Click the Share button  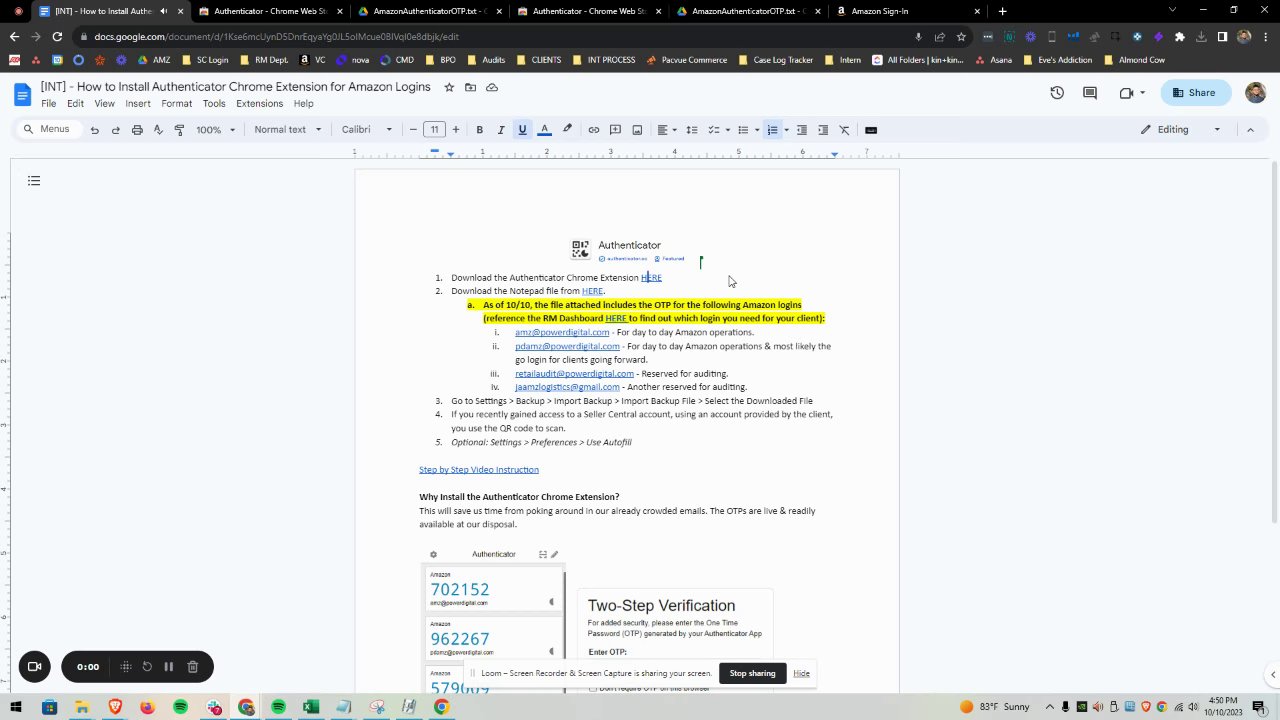click(1196, 93)
